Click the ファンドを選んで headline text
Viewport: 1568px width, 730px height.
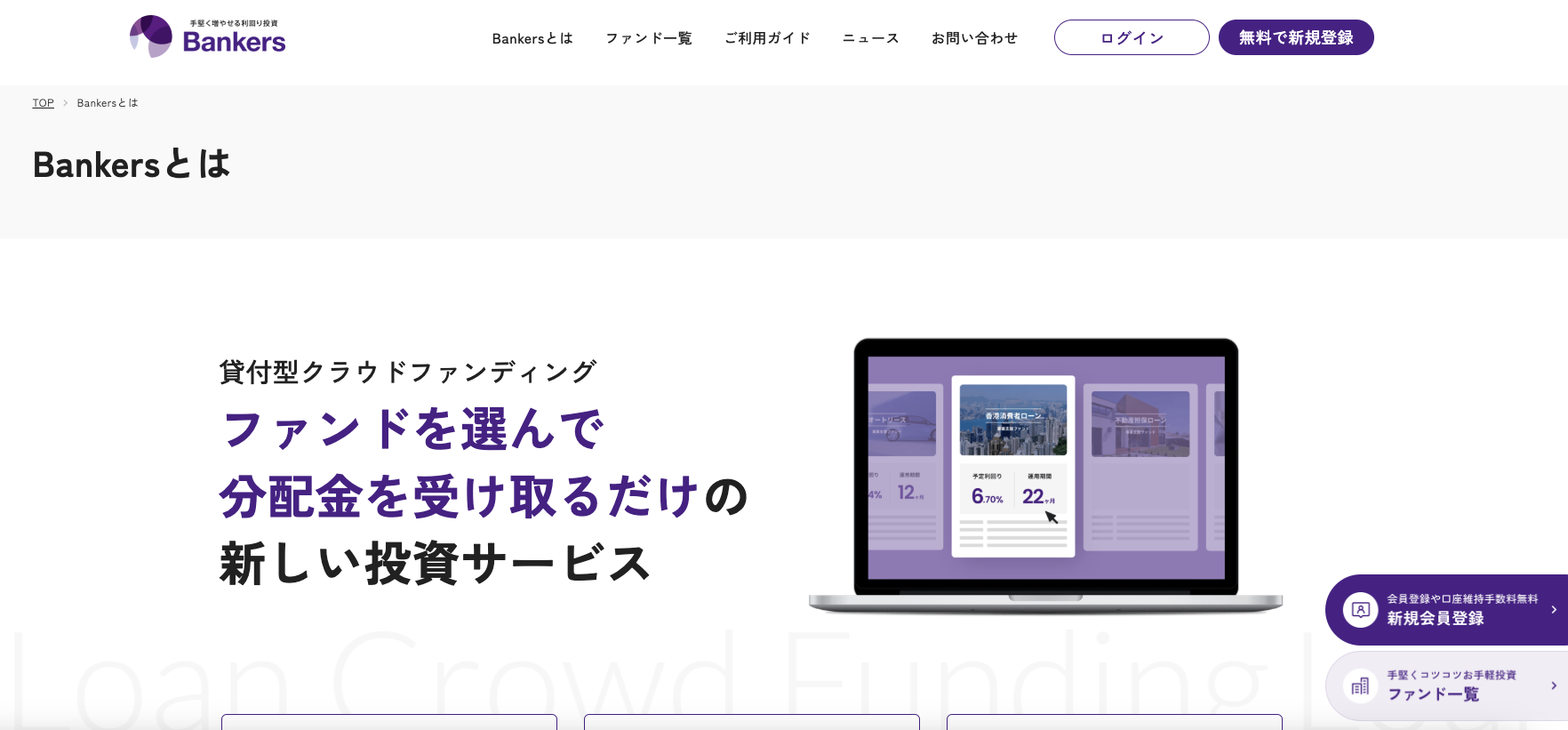[413, 429]
